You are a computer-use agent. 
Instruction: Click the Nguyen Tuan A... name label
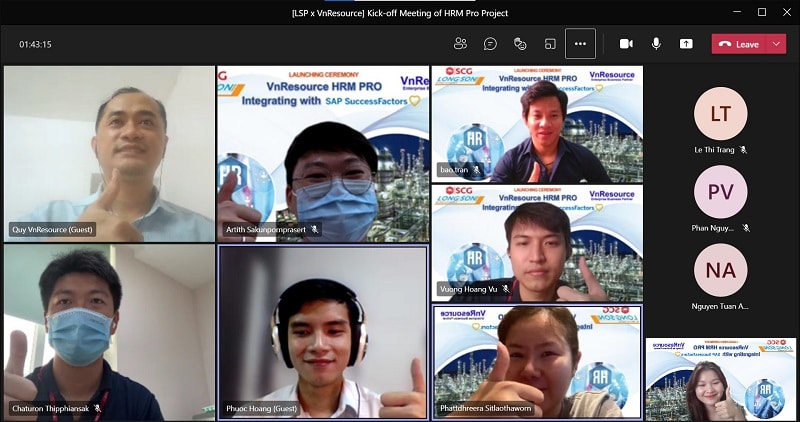720,306
